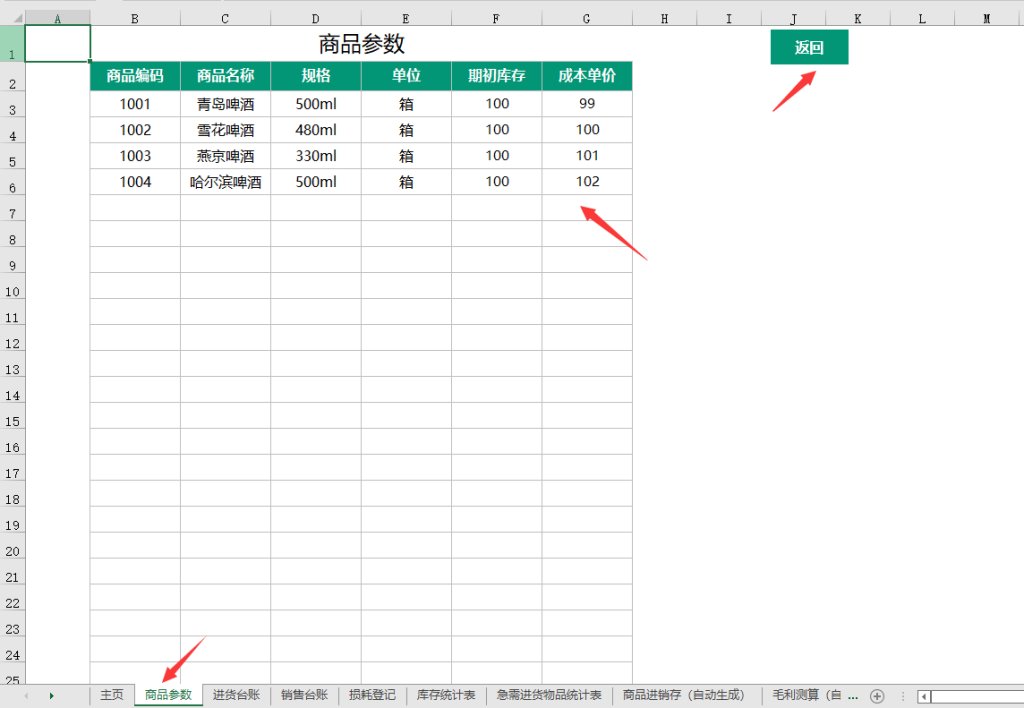Open the 库存统计表 sheet
1024x708 pixels.
click(x=445, y=695)
